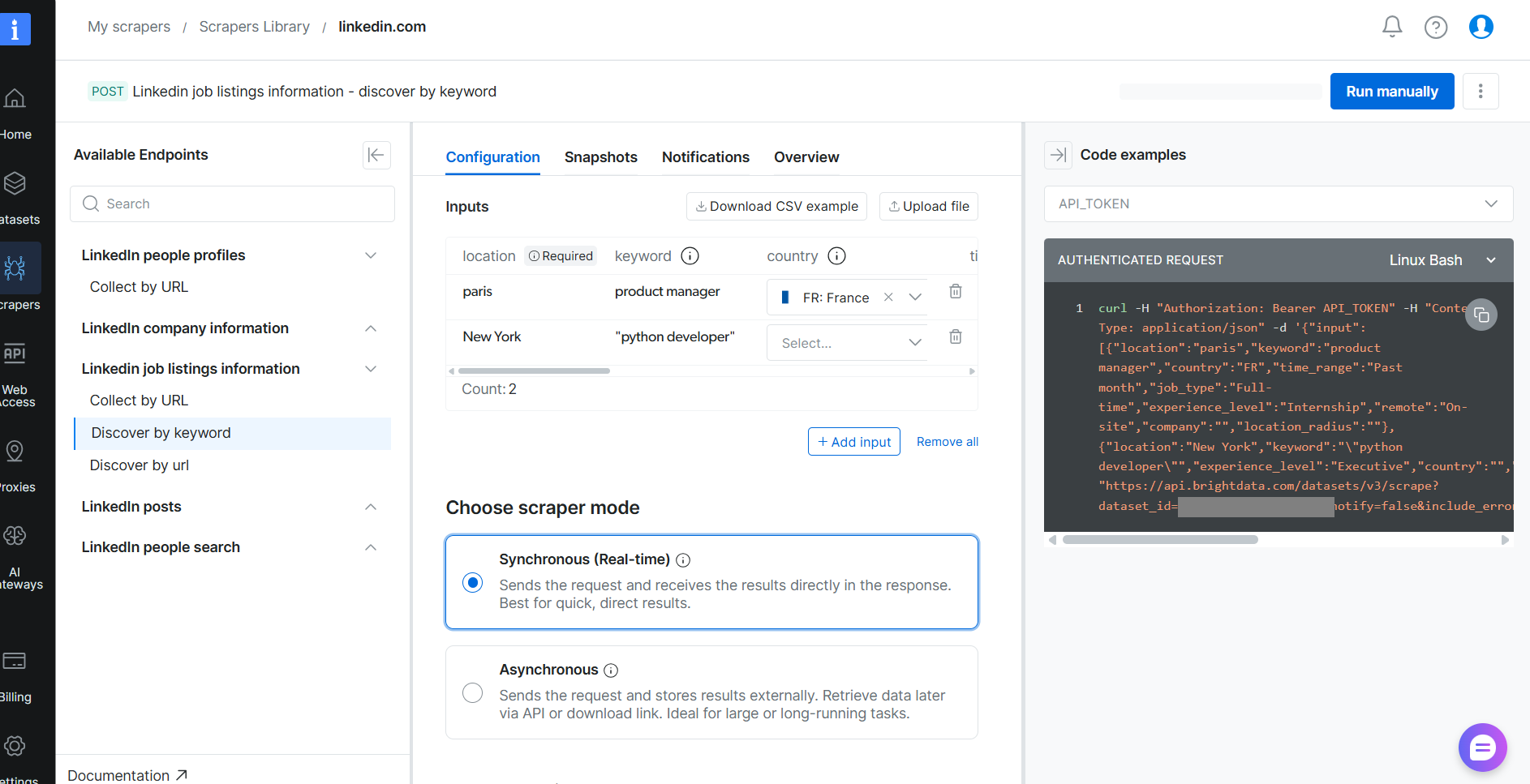
Task: Click Download CSV example button
Action: 776,207
